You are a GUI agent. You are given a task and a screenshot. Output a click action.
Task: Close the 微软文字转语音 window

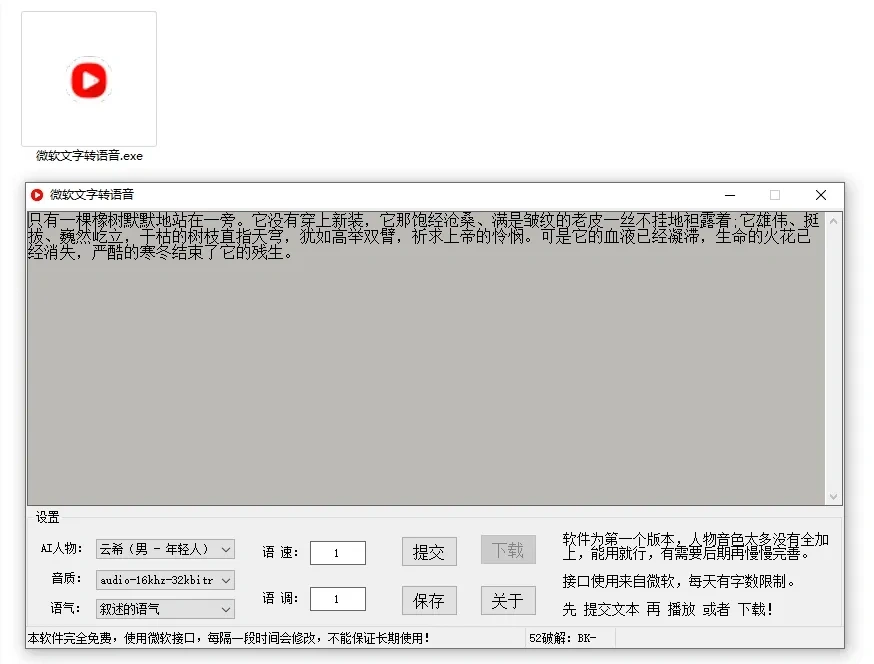tap(820, 195)
